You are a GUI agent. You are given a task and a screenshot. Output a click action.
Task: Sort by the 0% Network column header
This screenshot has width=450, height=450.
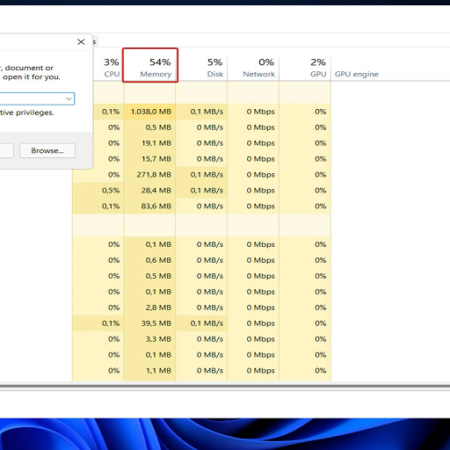coord(254,68)
